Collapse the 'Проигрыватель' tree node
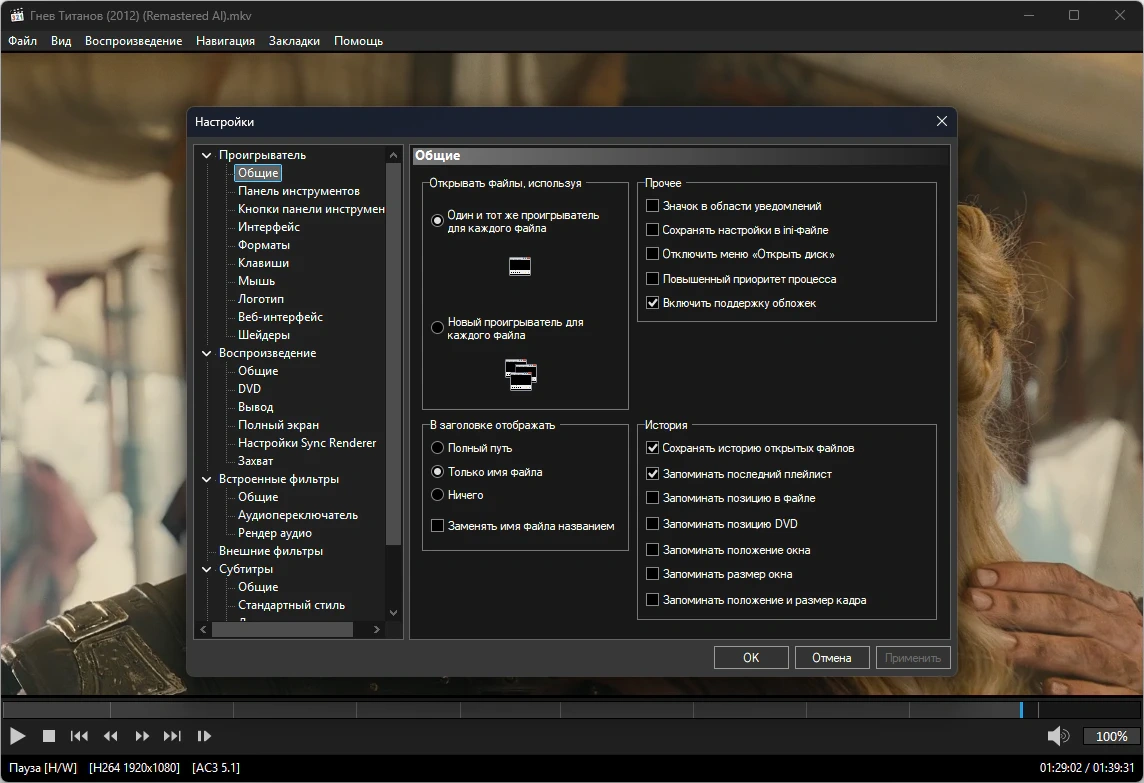 [x=207, y=155]
